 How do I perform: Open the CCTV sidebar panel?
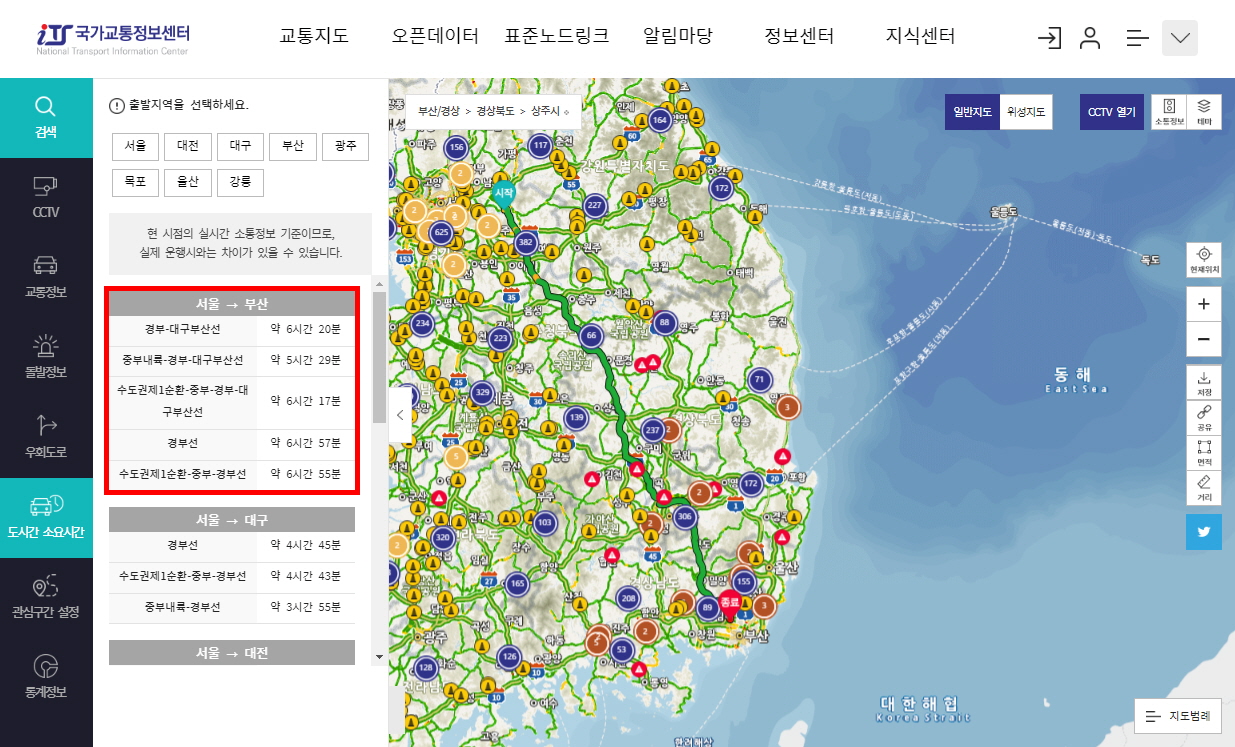pyautogui.click(x=46, y=198)
